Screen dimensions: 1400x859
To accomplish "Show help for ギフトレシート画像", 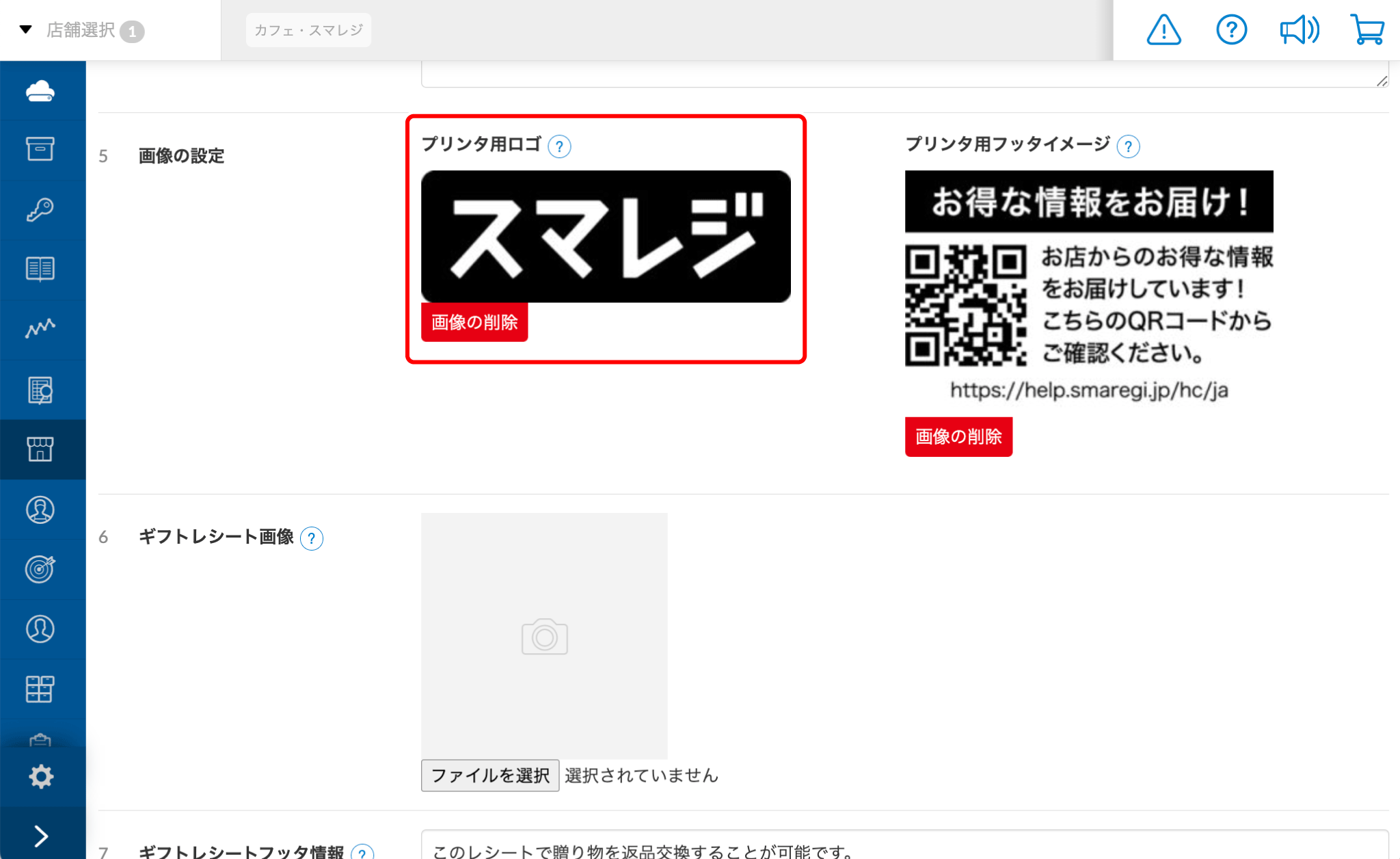I will [312, 538].
